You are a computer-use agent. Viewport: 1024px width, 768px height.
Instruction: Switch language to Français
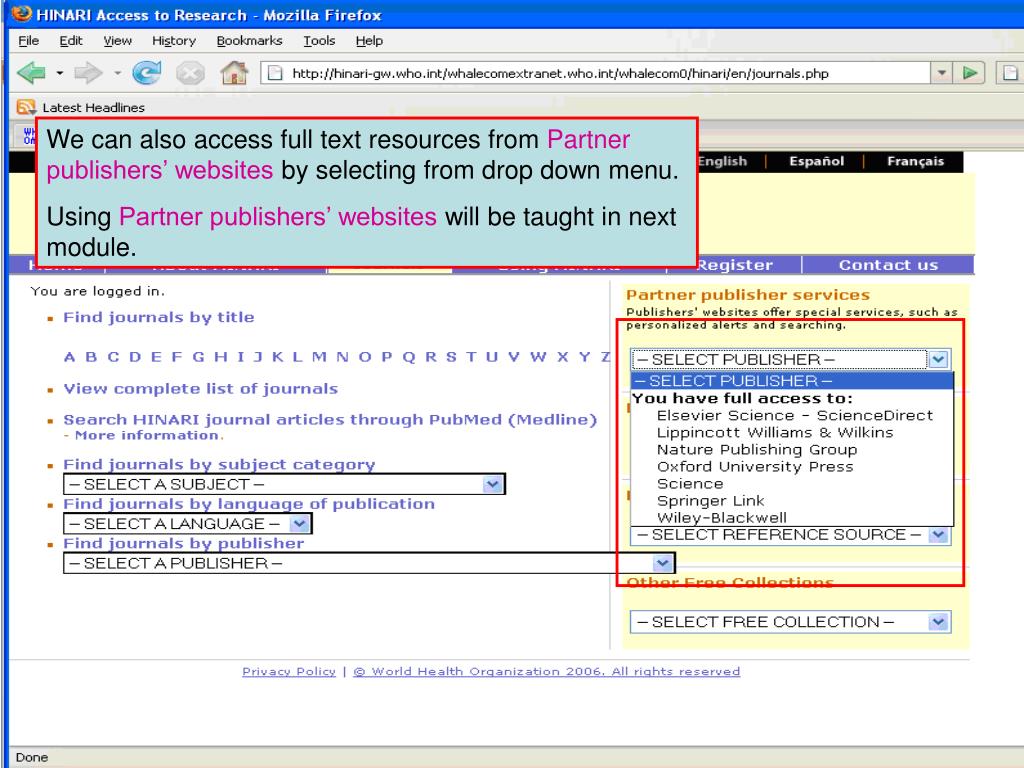point(915,161)
